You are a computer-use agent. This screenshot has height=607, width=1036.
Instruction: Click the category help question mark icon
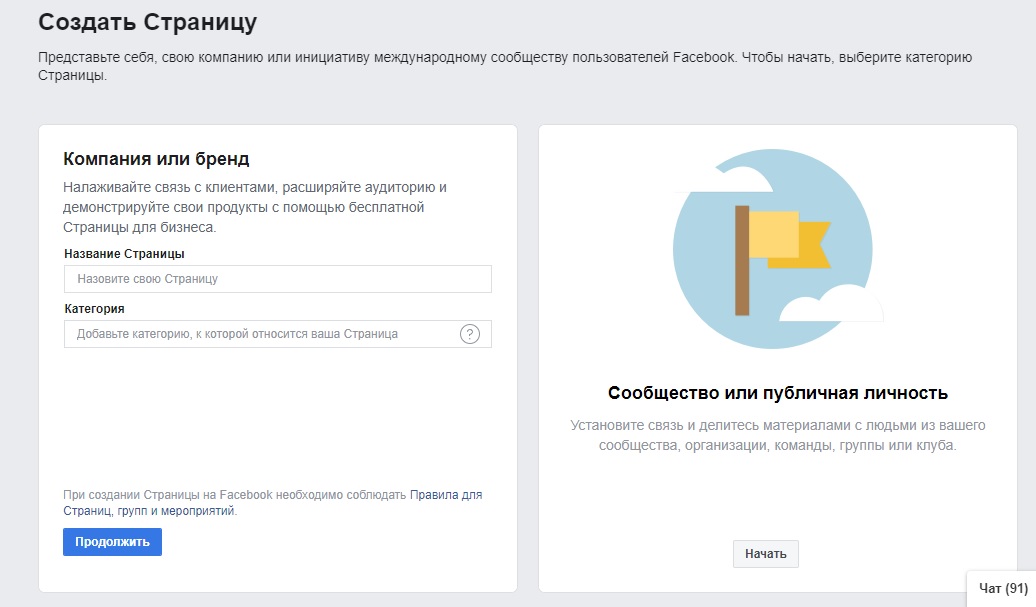[x=470, y=334]
